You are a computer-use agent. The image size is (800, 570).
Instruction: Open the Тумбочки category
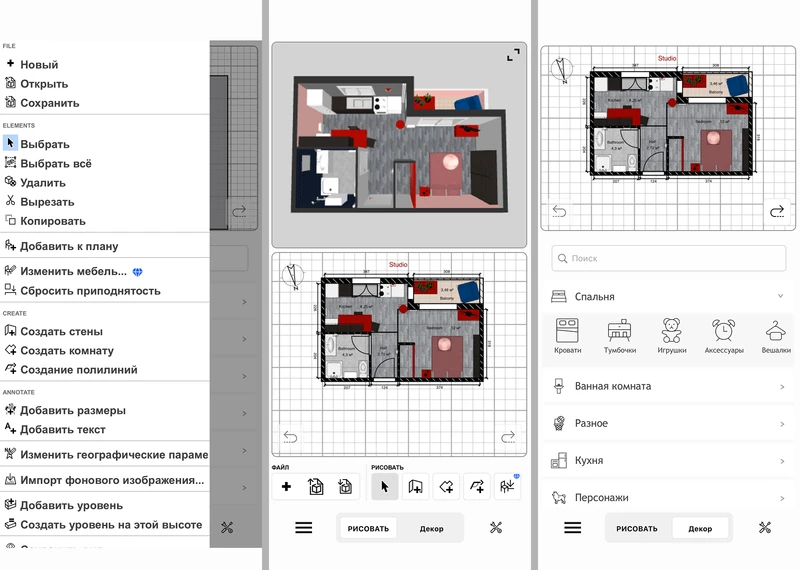point(620,336)
